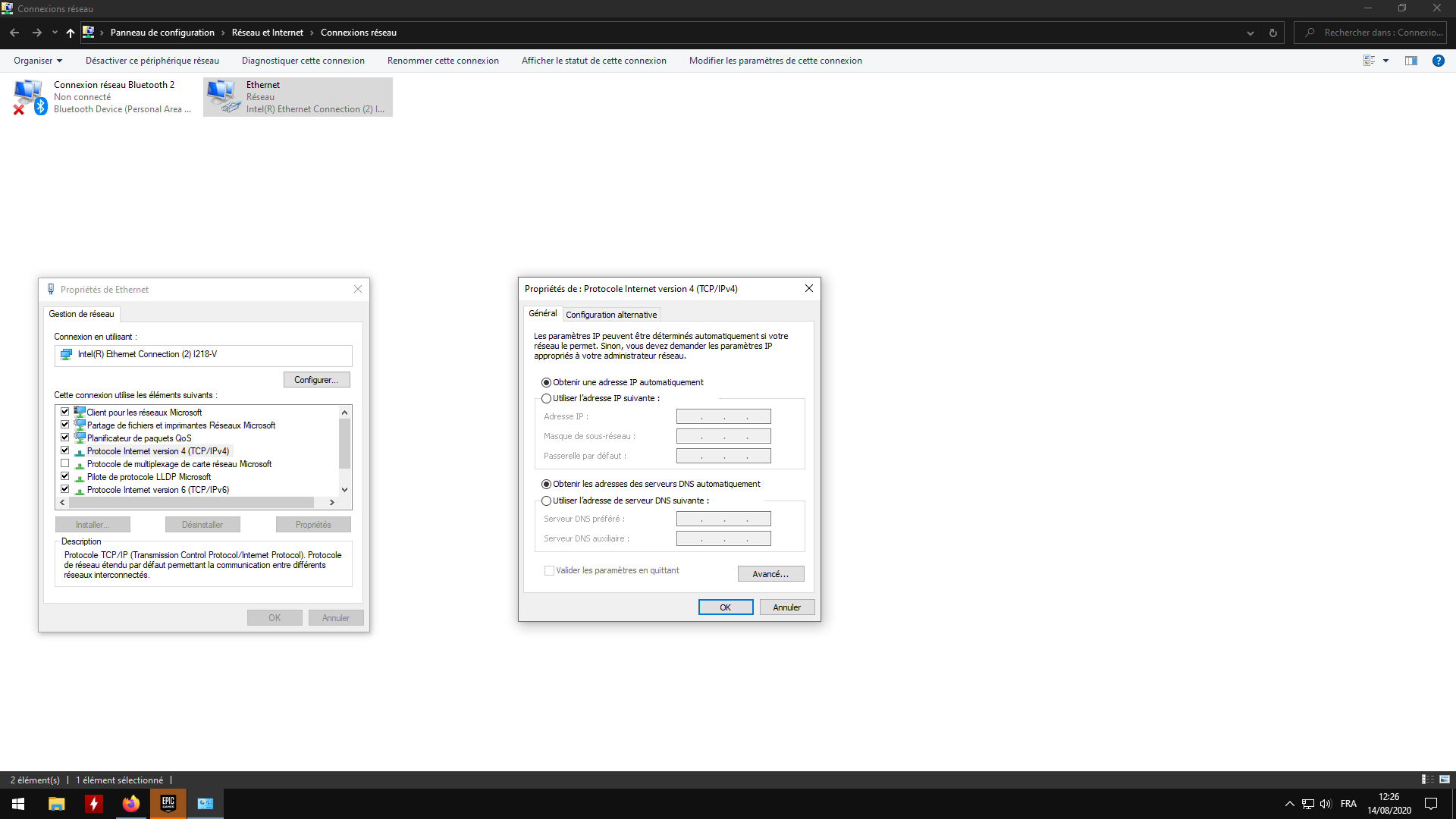1456x819 pixels.
Task: Expand the view options dropdown arrow
Action: pyautogui.click(x=1385, y=61)
